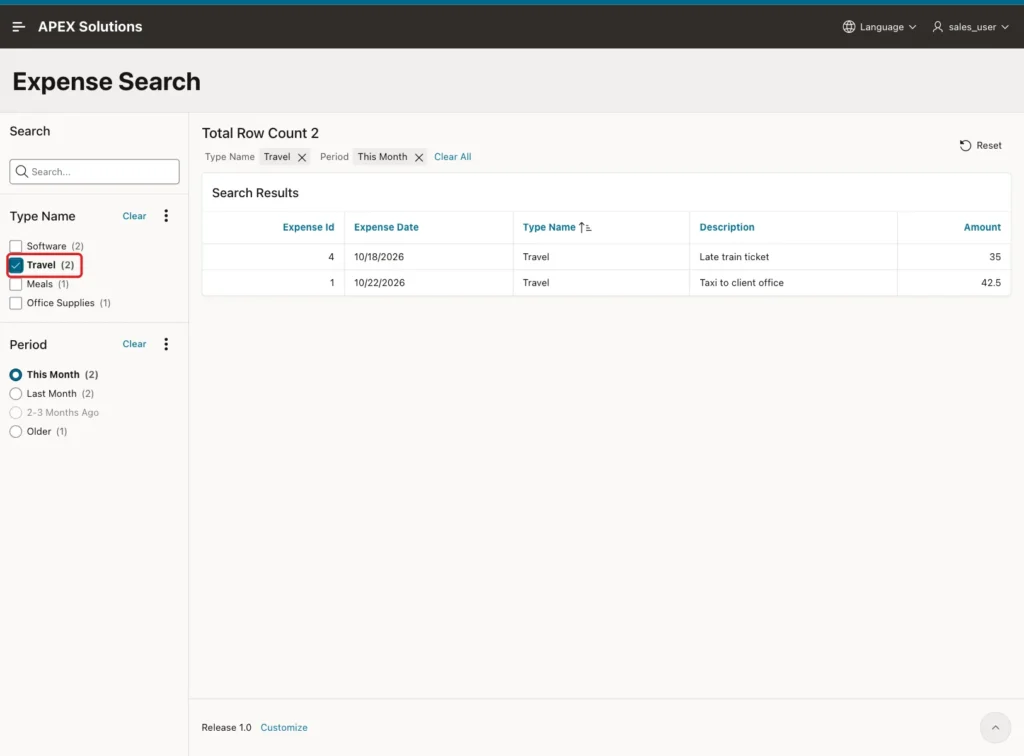Check the Software checkbox
The image size is (1024, 756).
pos(16,246)
